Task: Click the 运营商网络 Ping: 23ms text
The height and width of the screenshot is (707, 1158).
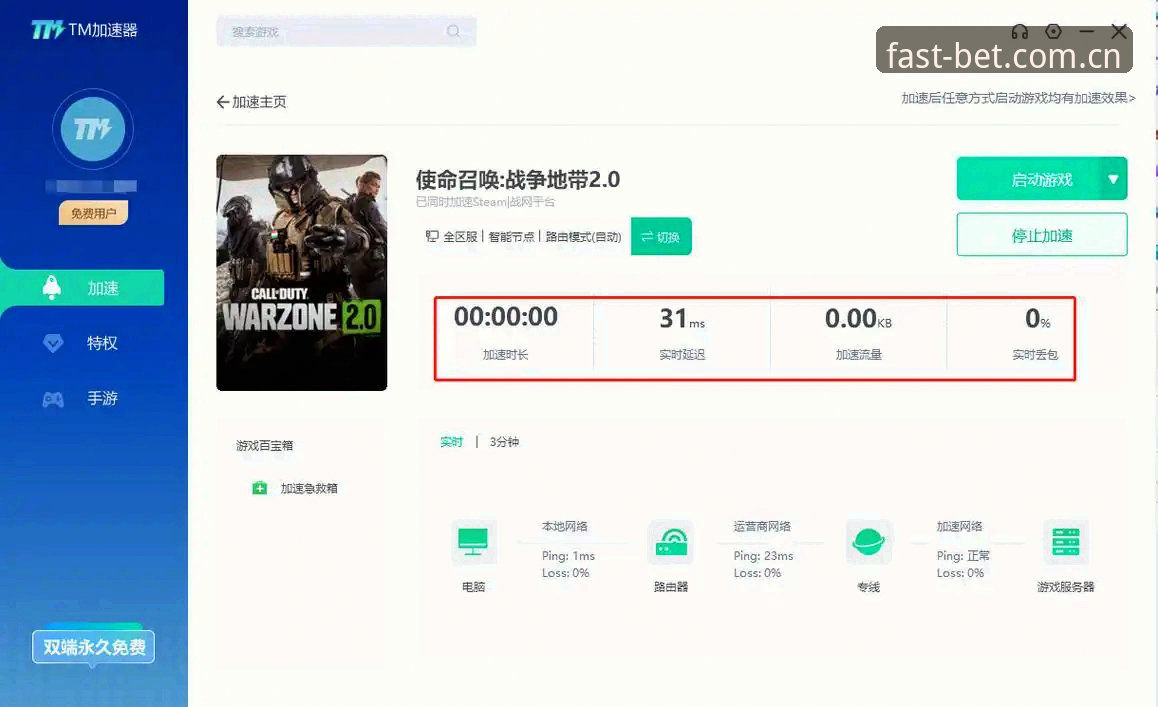Action: click(763, 556)
